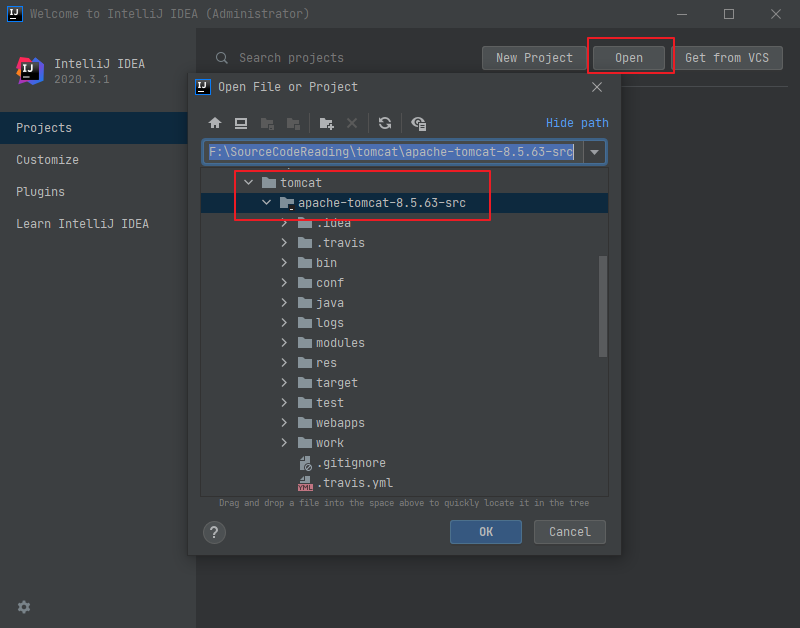Click the path input field
The height and width of the screenshot is (628, 800).
(393, 152)
